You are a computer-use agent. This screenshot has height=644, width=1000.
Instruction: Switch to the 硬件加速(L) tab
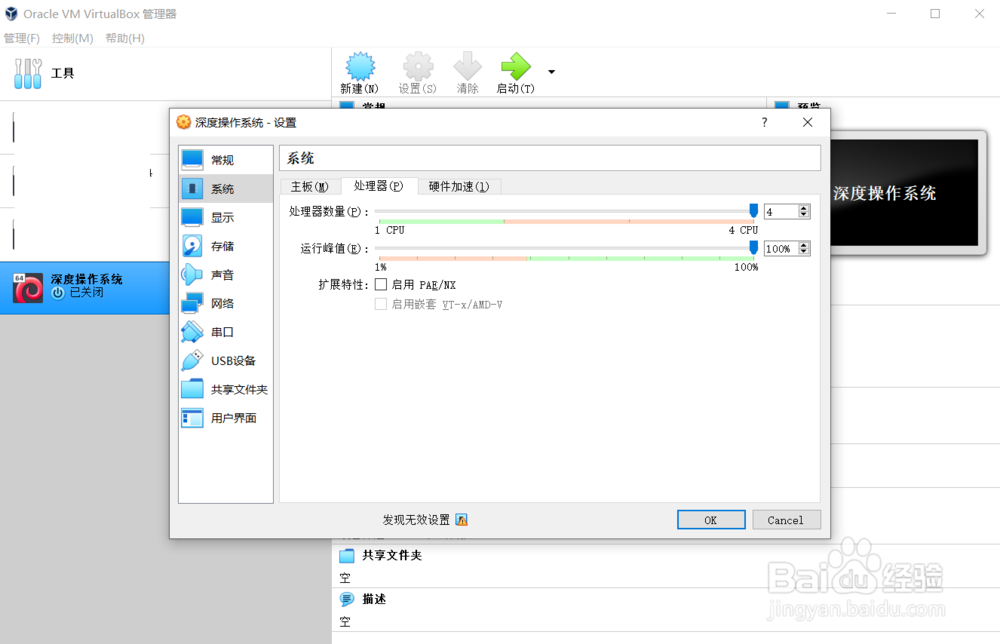pos(459,187)
